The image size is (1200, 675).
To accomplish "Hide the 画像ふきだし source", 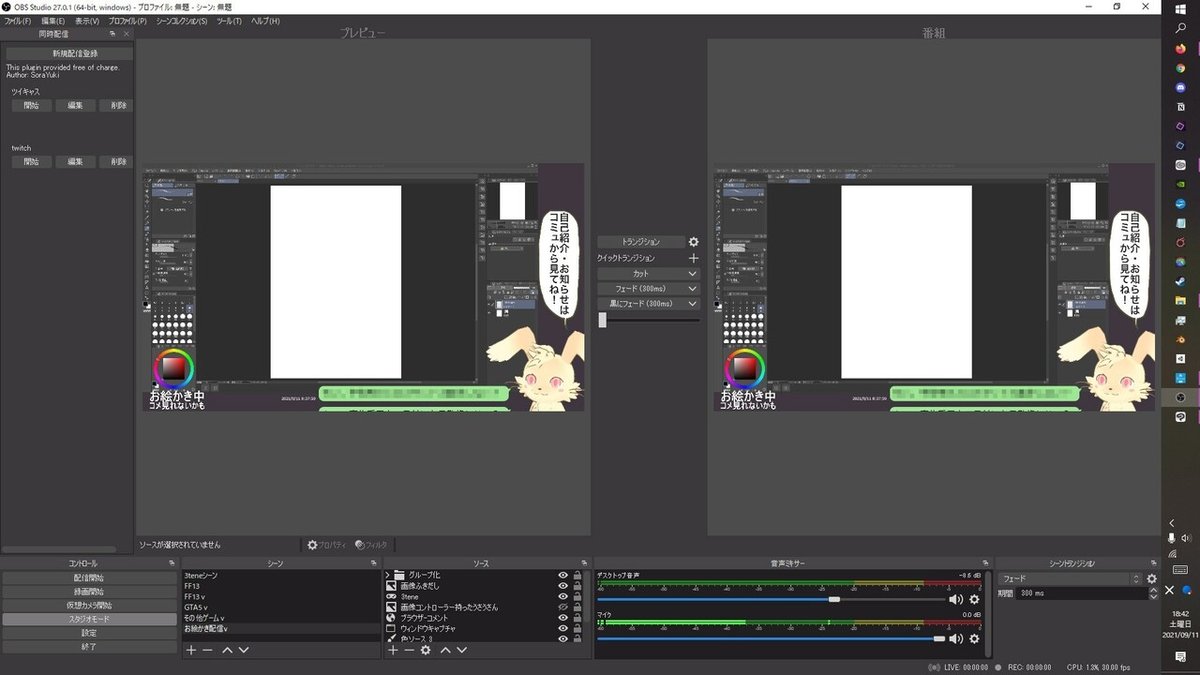I will [x=563, y=586].
